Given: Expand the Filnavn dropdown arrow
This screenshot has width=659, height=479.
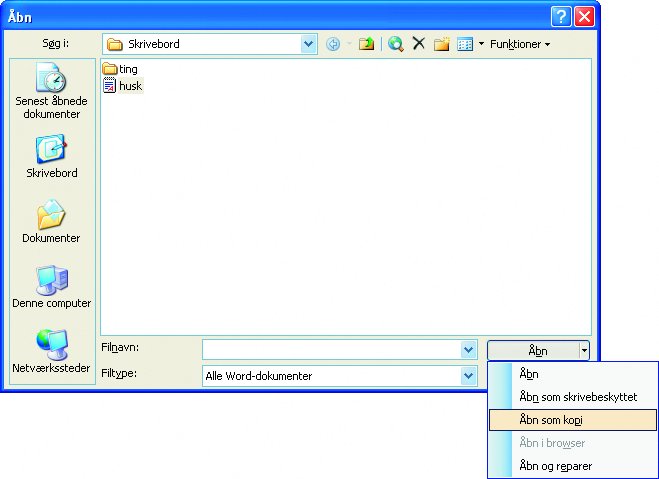Looking at the screenshot, I should (469, 350).
